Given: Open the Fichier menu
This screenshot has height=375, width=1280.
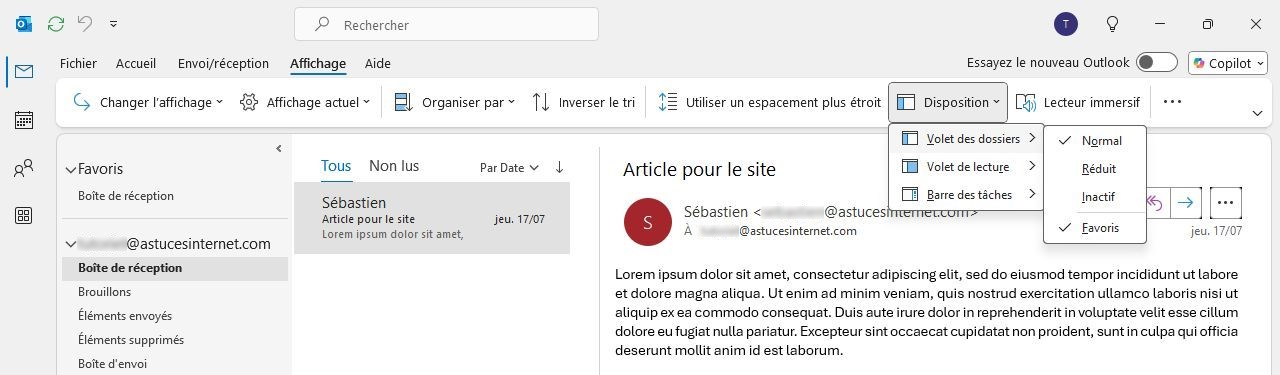Looking at the screenshot, I should click(x=78, y=63).
